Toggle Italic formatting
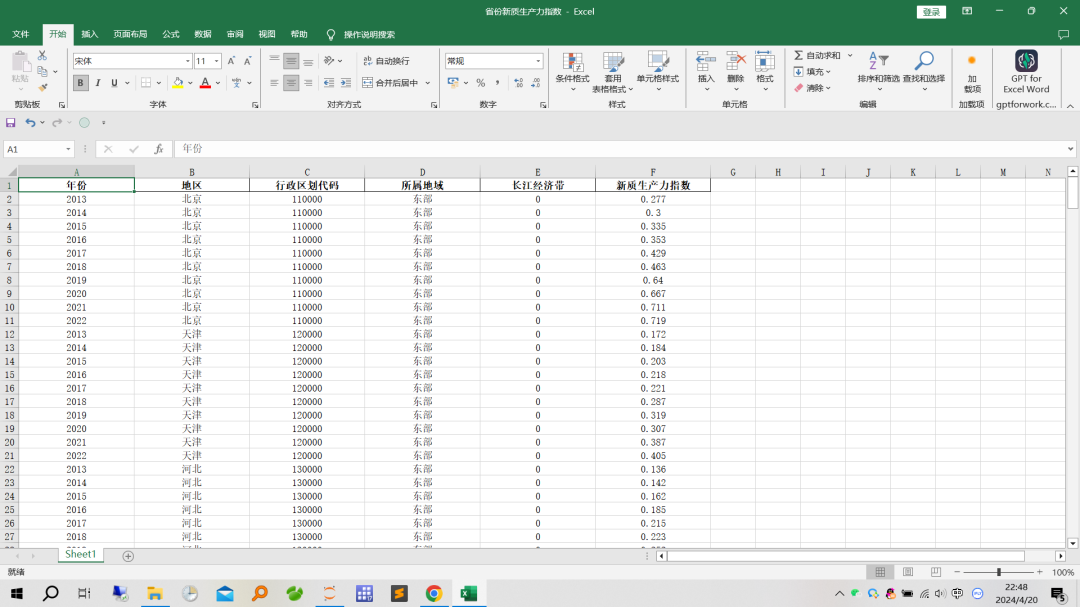 pos(98,83)
